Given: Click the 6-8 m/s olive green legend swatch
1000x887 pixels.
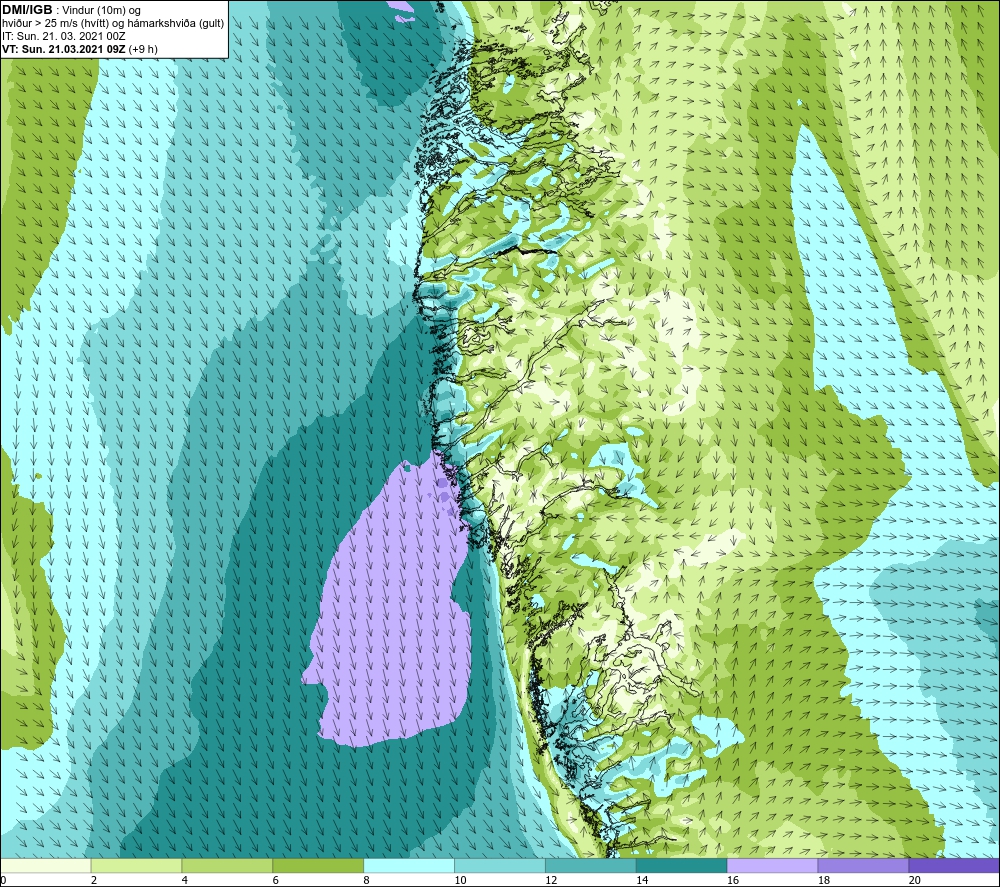Looking at the screenshot, I should click(318, 865).
